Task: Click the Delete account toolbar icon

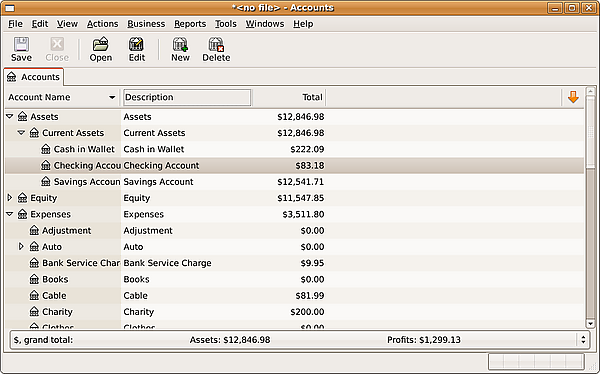Action: tap(216, 44)
